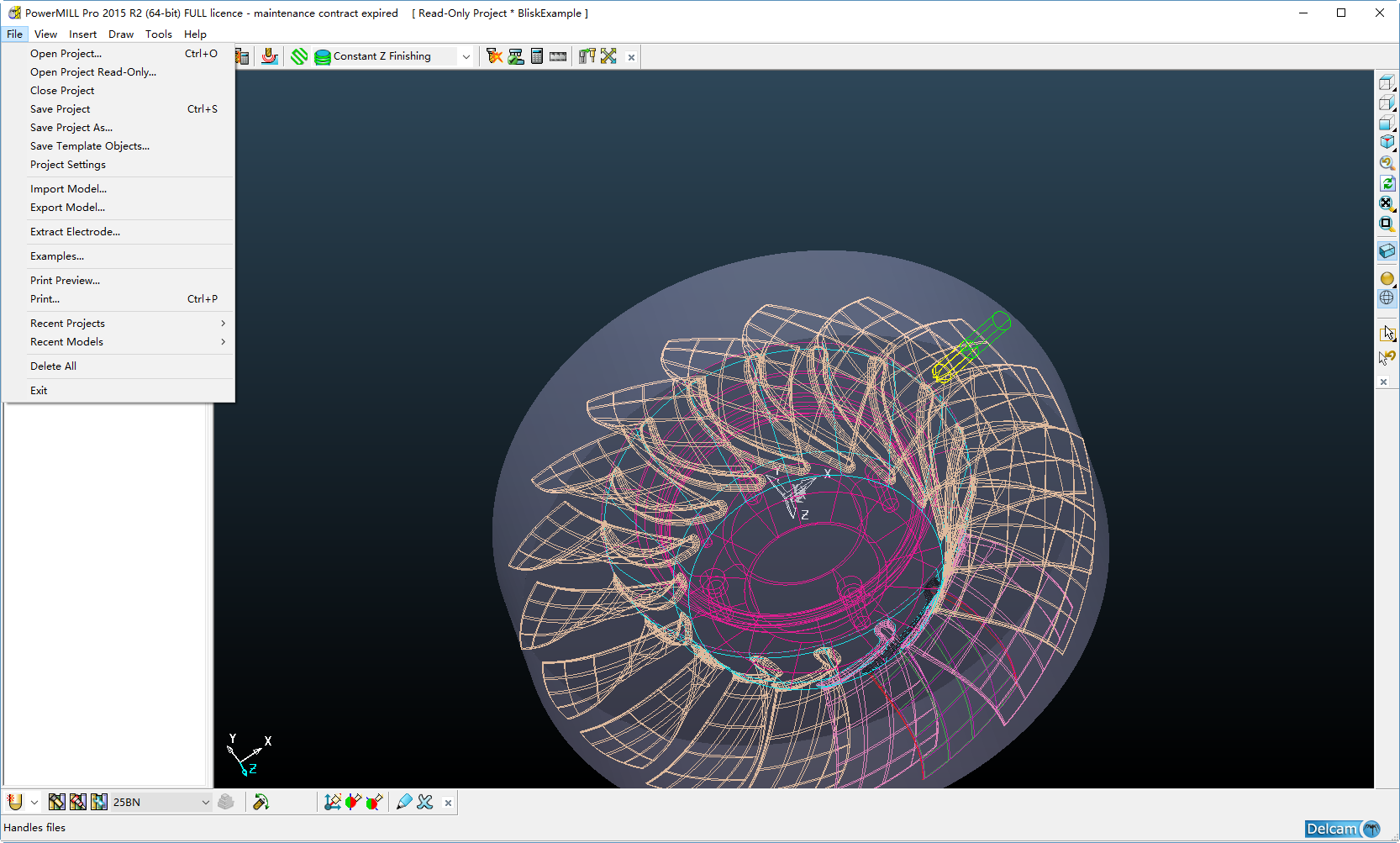The height and width of the screenshot is (843, 1400).
Task: Click the red-green sphere with diagonal tool icon
Action: pos(374,802)
